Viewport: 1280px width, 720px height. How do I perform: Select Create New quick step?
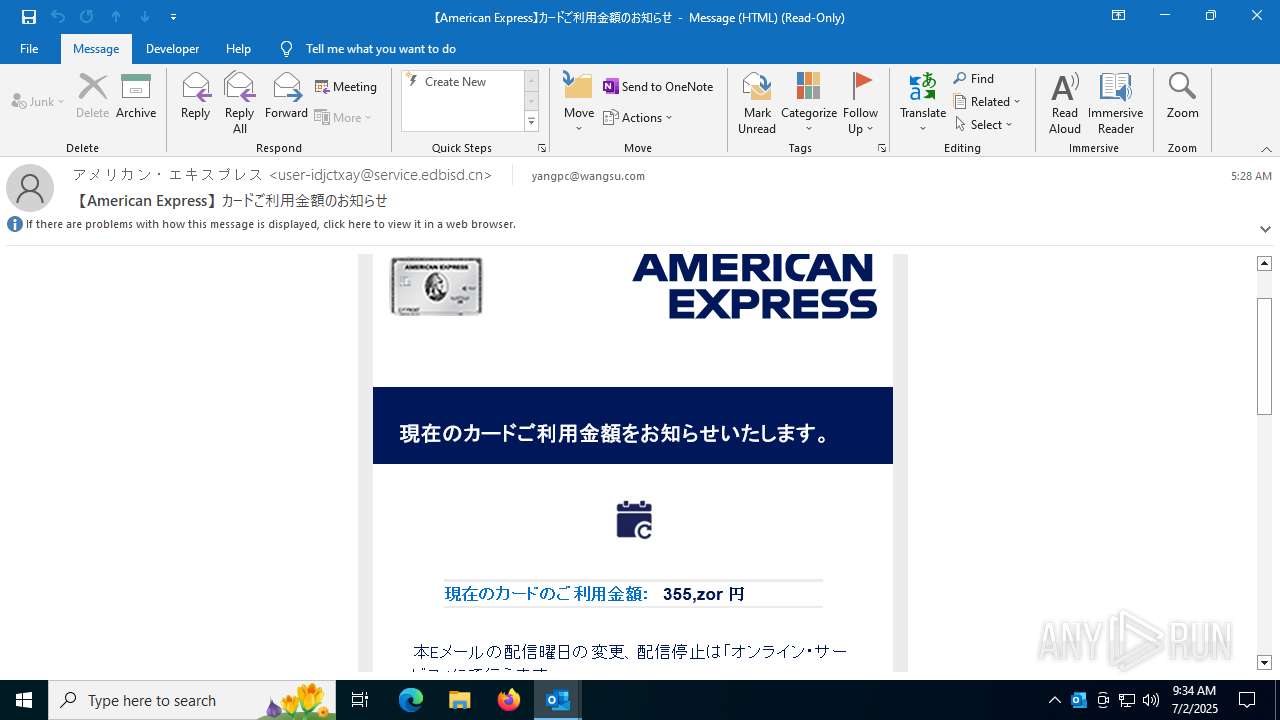[456, 82]
